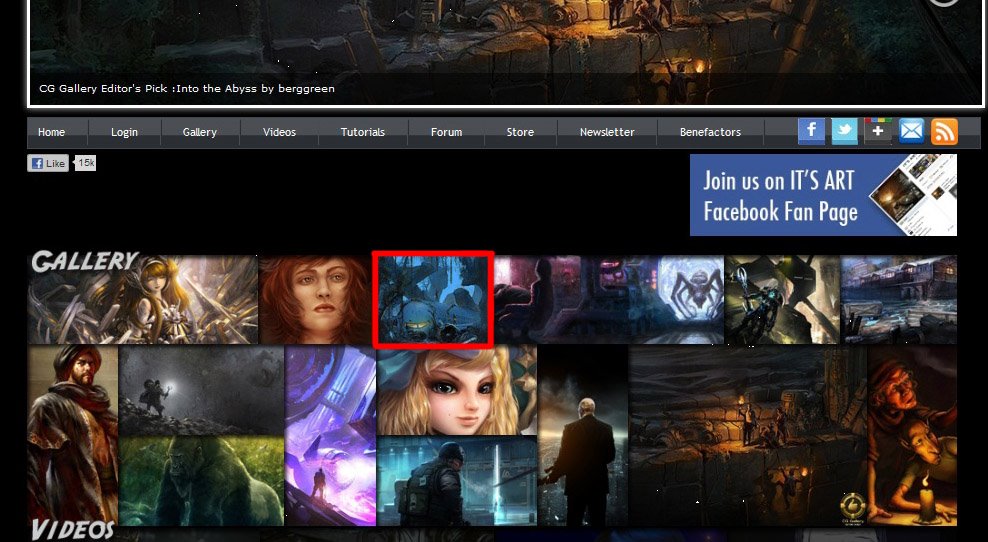Viewport: 988px width, 542px height.
Task: Click the Into the Abyss by berggreen caption
Action: tap(187, 89)
